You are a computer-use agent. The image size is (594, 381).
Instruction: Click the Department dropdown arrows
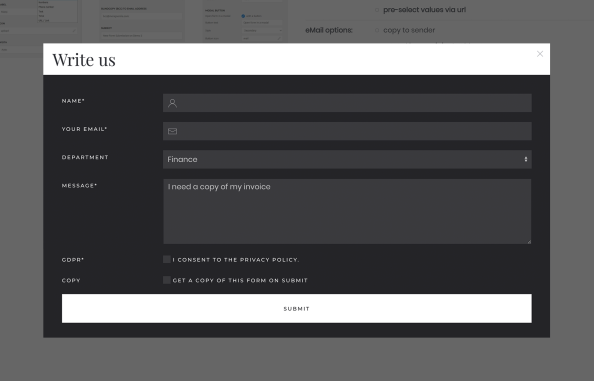pyautogui.click(x=526, y=159)
